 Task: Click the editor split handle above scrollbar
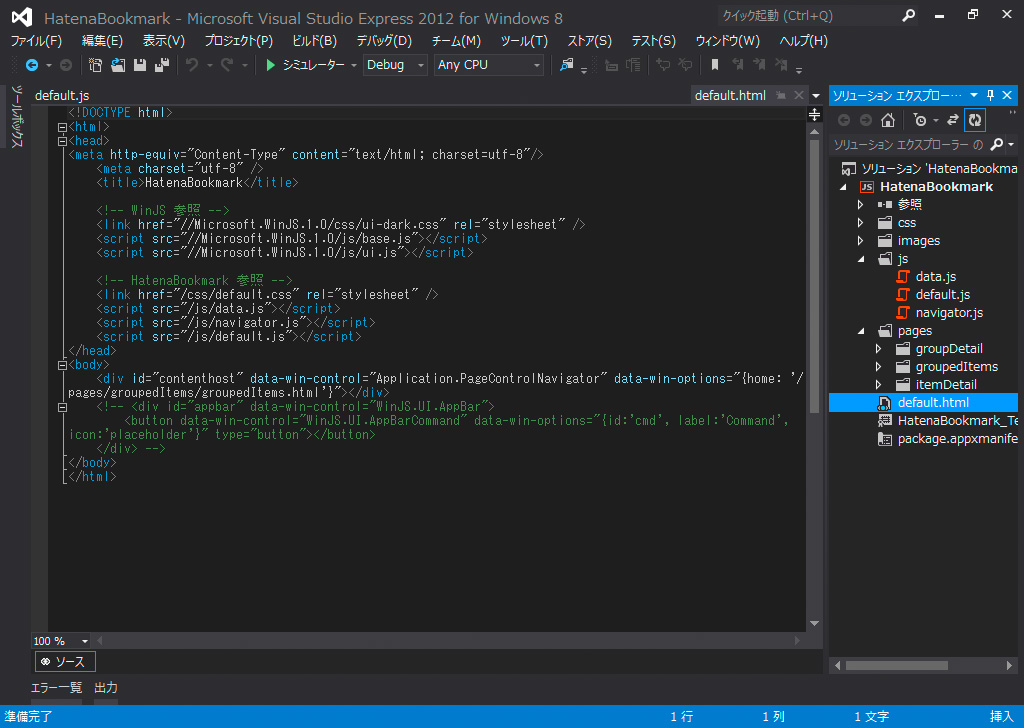(814, 115)
